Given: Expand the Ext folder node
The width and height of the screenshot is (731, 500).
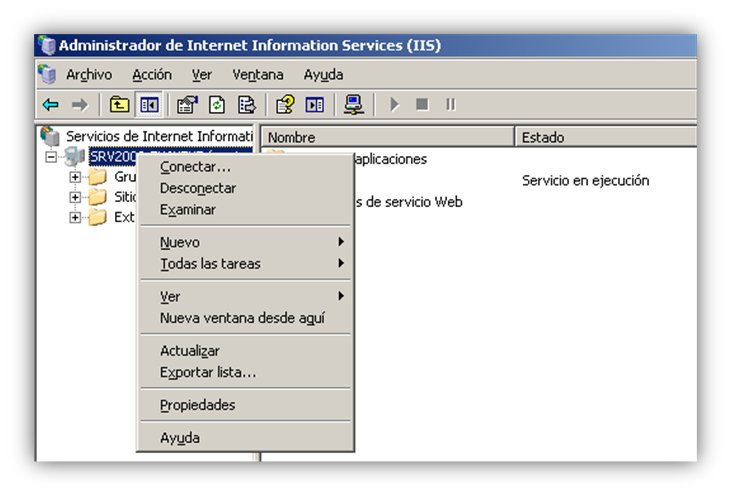Looking at the screenshot, I should click(75, 217).
